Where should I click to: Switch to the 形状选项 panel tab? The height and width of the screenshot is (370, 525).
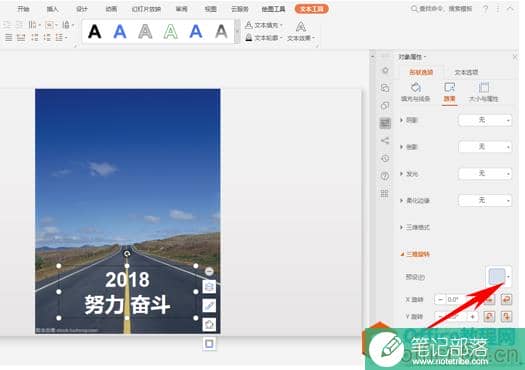click(421, 72)
